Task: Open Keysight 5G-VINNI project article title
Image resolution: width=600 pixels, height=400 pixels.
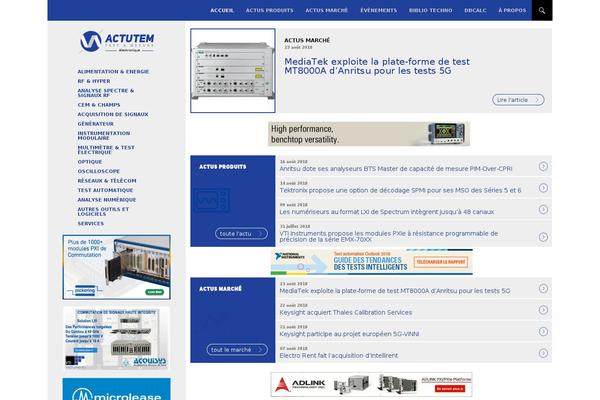Action: [x=349, y=334]
